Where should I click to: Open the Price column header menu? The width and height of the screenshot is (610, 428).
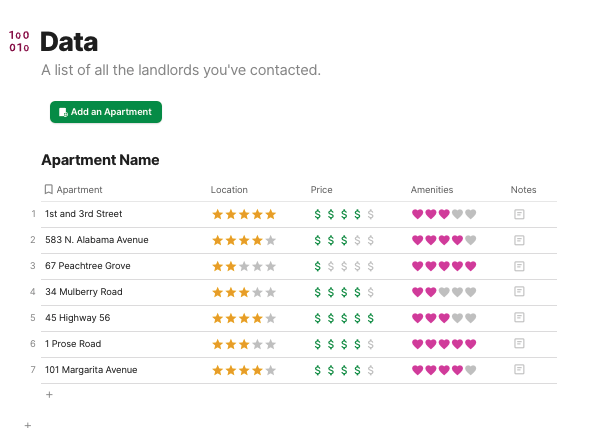pos(322,190)
